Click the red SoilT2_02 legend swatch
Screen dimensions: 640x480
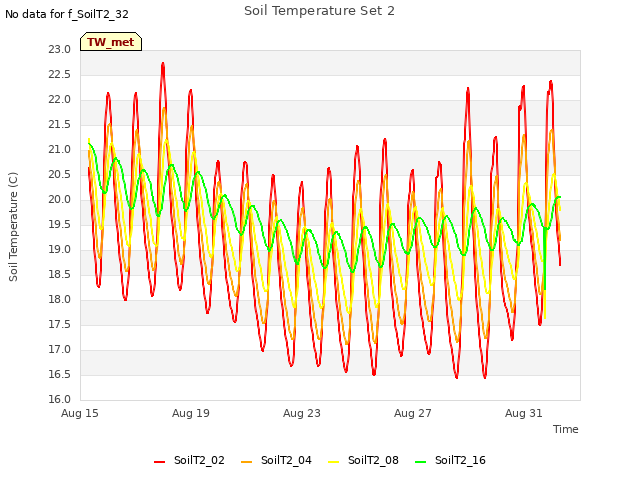[x=159, y=462]
